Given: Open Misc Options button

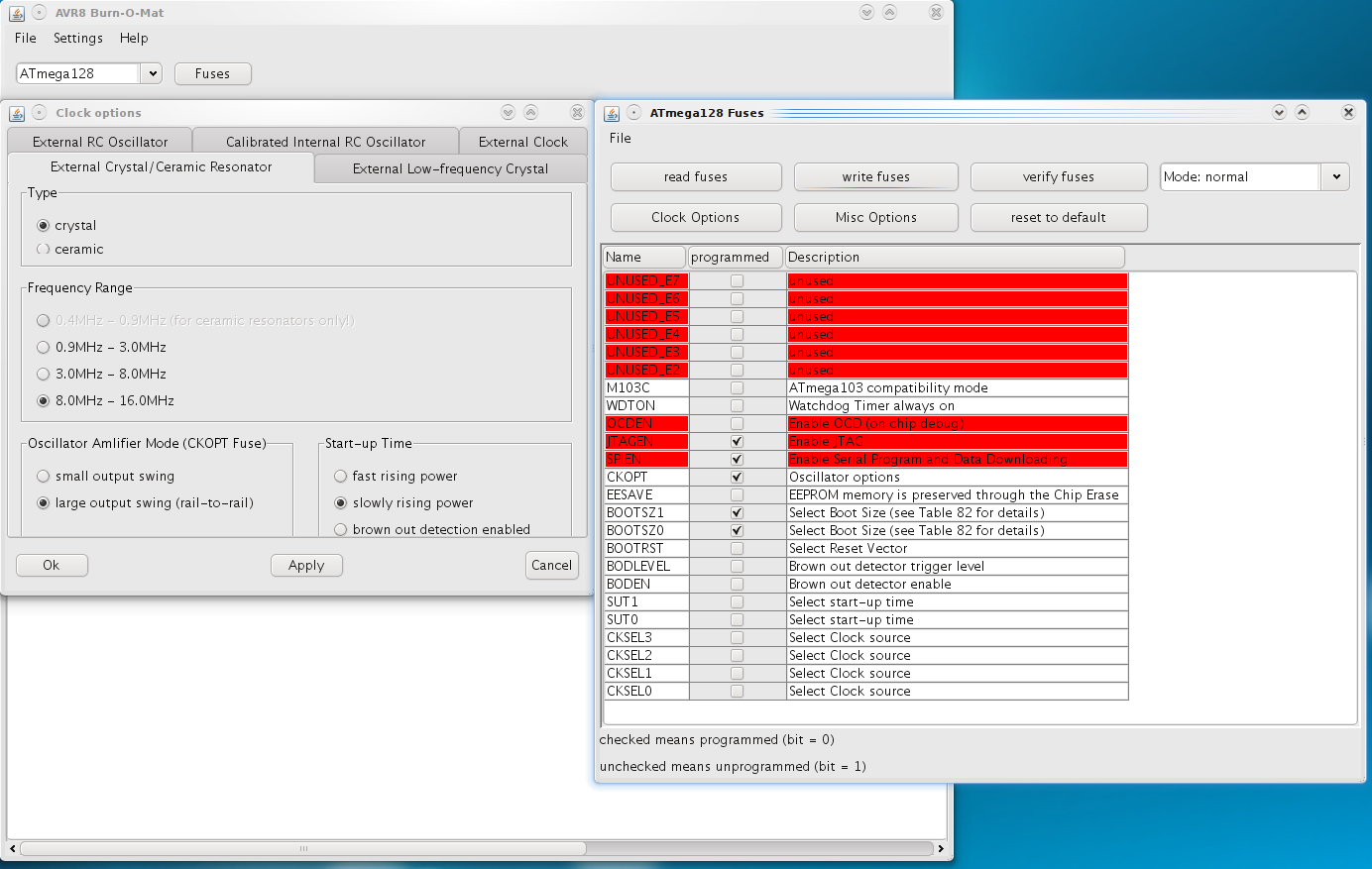Looking at the screenshot, I should [876, 218].
